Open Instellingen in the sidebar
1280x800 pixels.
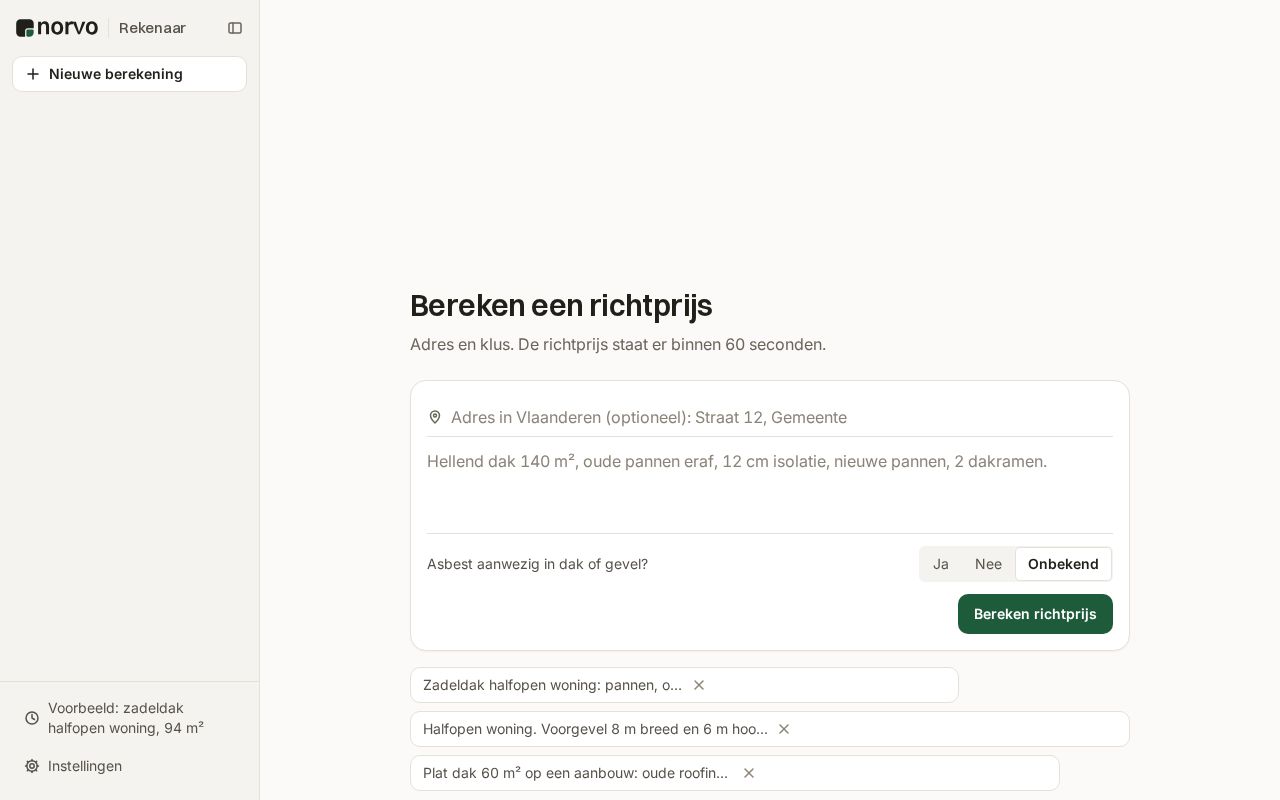pos(129,766)
